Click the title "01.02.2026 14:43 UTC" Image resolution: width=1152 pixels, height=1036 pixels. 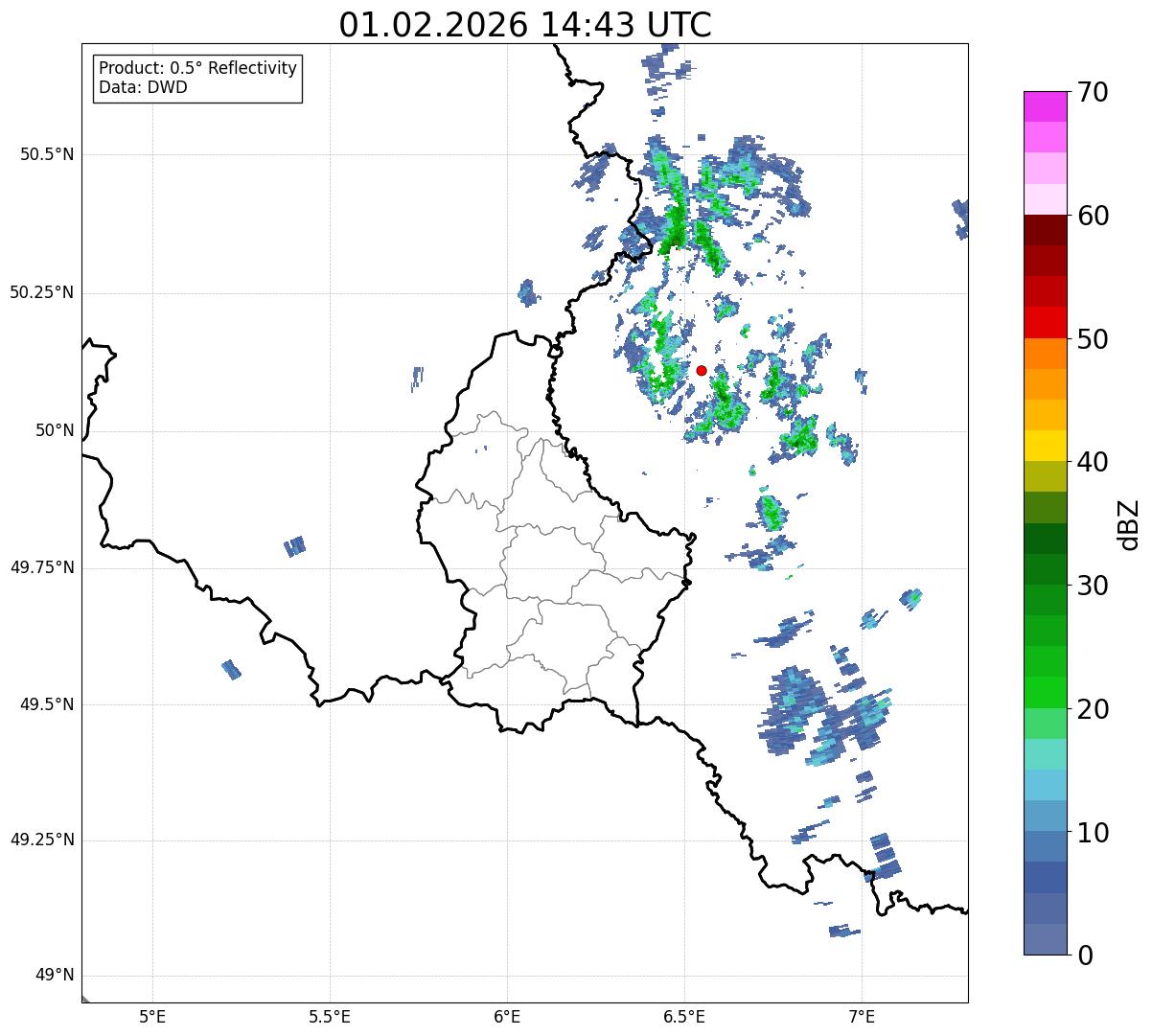click(525, 25)
